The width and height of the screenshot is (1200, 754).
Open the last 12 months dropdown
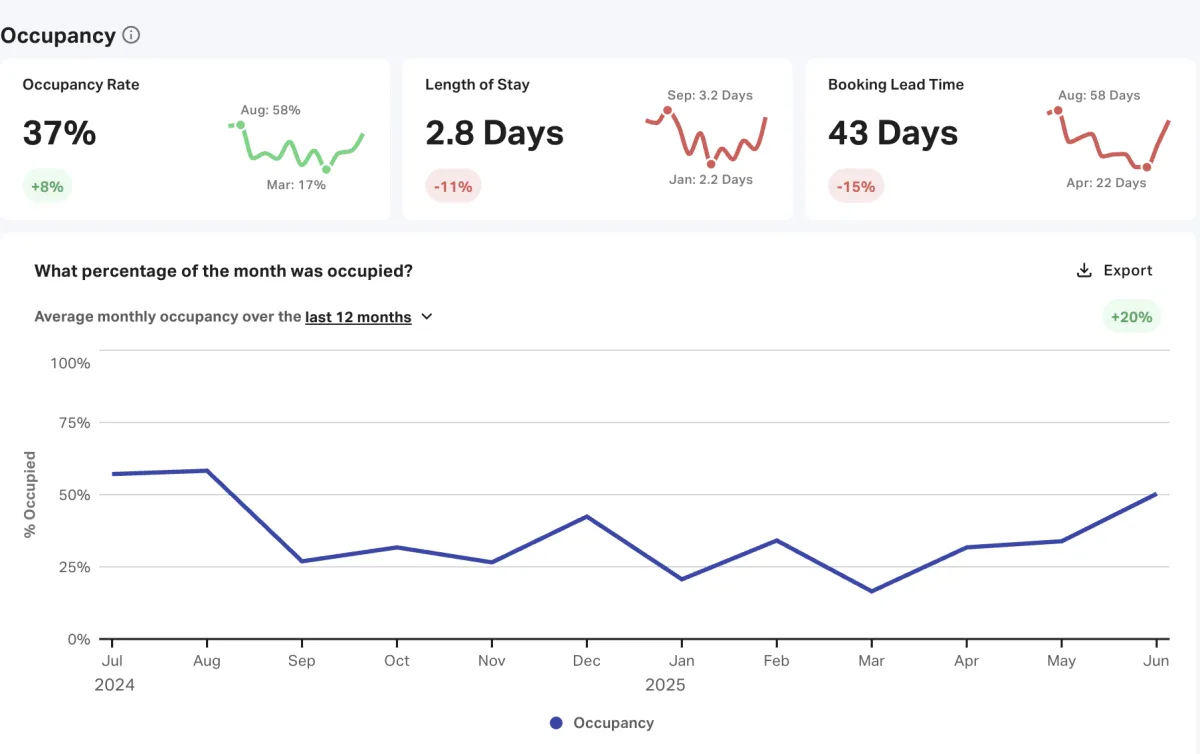(x=358, y=317)
